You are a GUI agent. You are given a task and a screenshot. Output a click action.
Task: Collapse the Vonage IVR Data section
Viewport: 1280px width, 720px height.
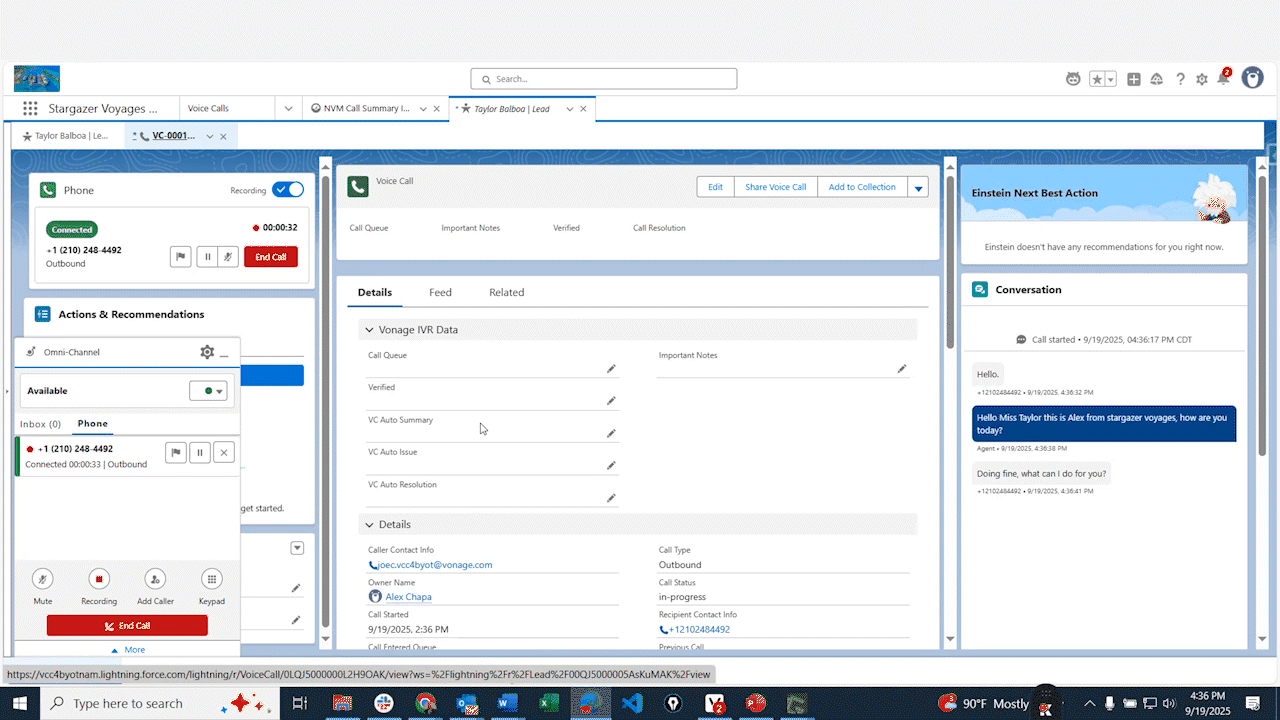(x=369, y=328)
